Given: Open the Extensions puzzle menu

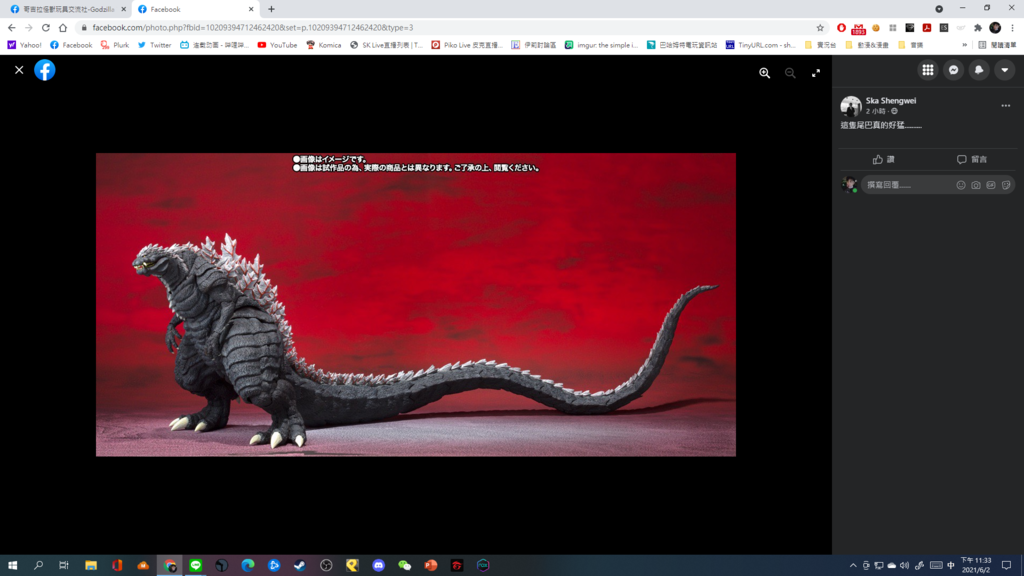Looking at the screenshot, I should 978,27.
